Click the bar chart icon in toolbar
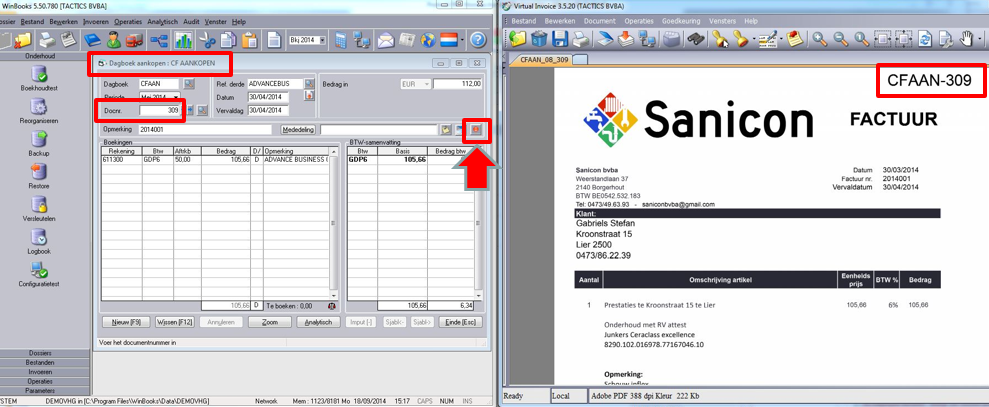989x407 pixels. click(183, 40)
